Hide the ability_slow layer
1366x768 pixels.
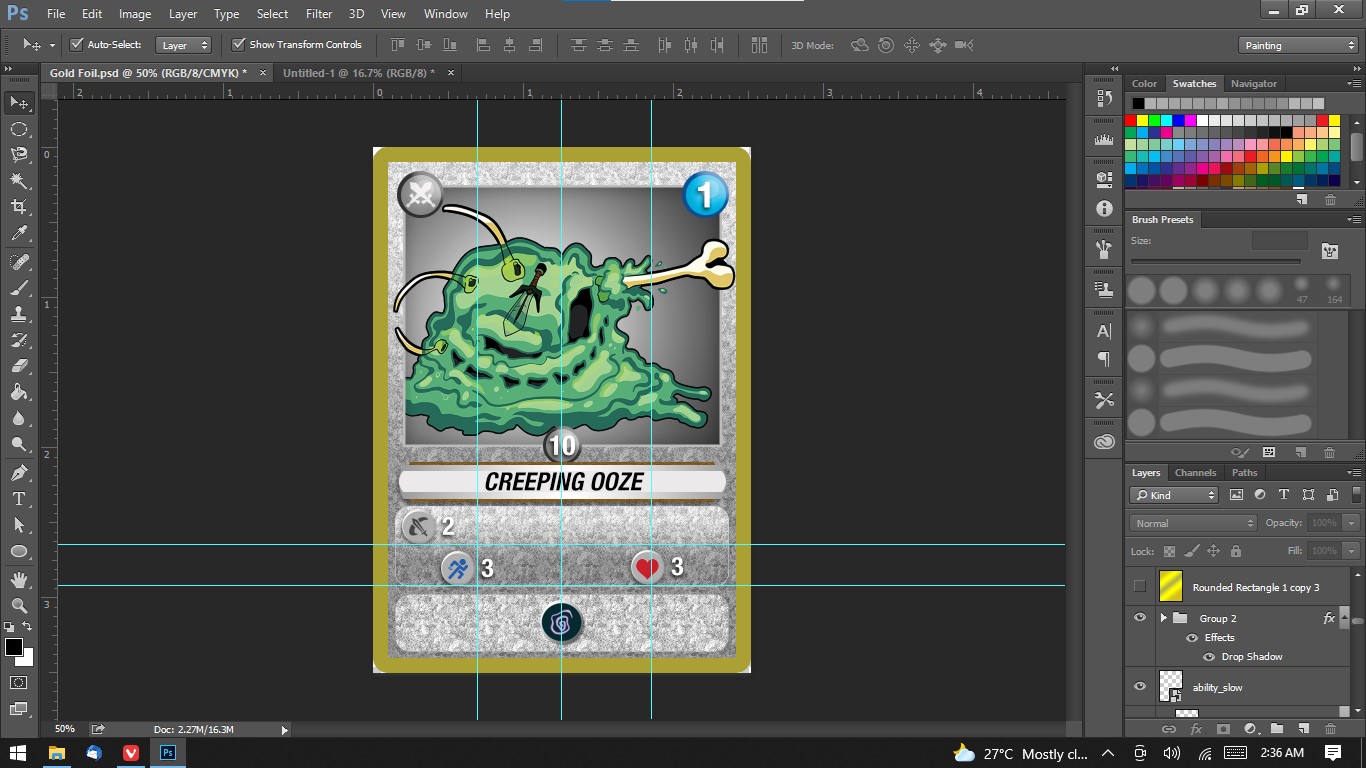click(x=1140, y=687)
